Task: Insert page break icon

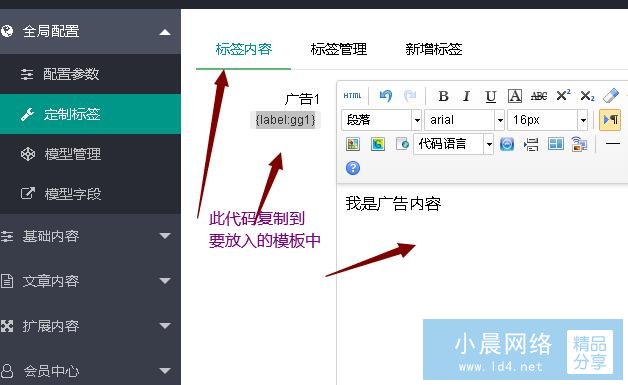Action: [x=531, y=144]
